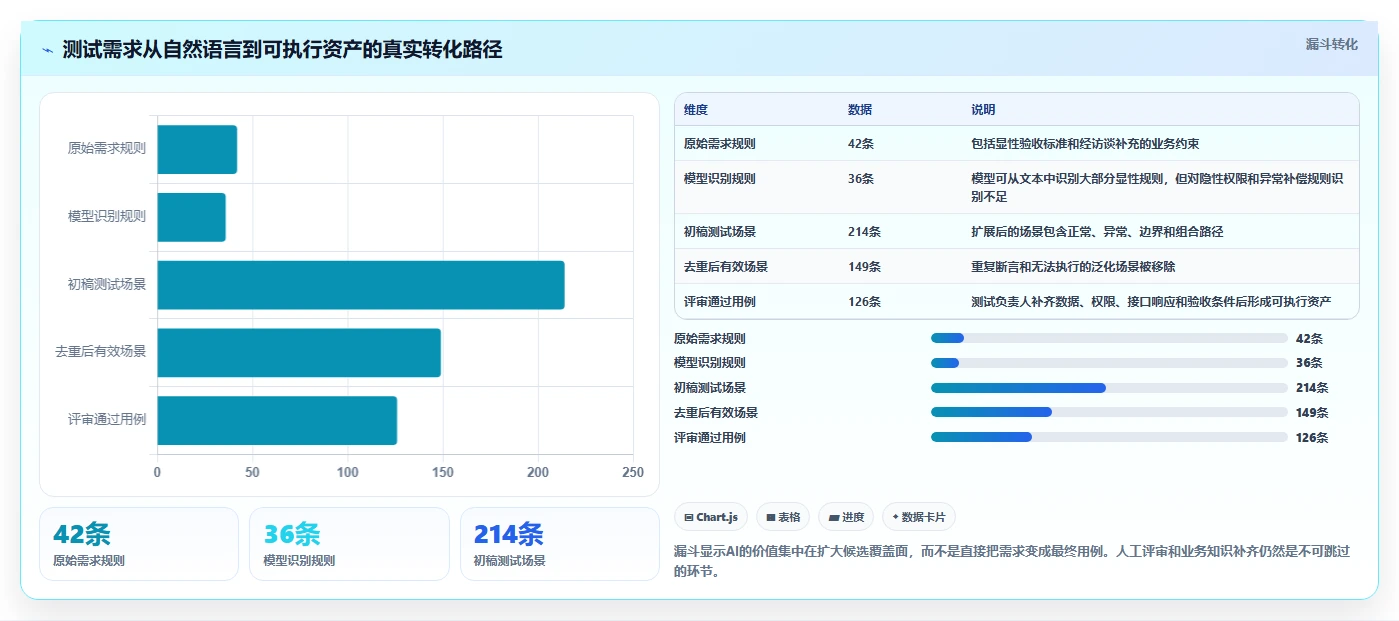Viewport: 1399px width, 621px height.
Task: Open the 214条 初稿测试场景 data card
Action: tap(559, 544)
